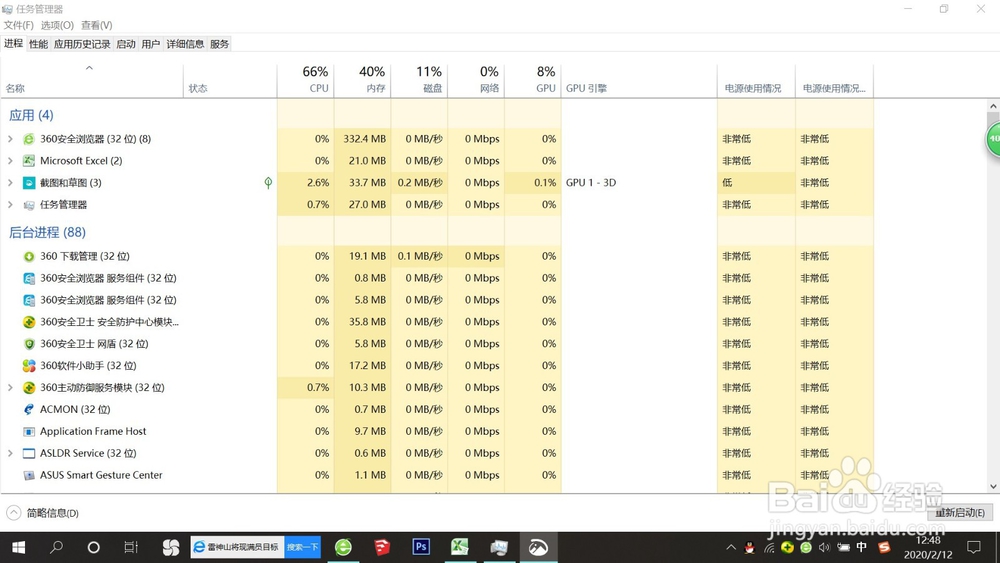This screenshot has width=1000, height=563.
Task: Expand the 360安全浏览器 (32 位) (8) group
Action: 10,139
